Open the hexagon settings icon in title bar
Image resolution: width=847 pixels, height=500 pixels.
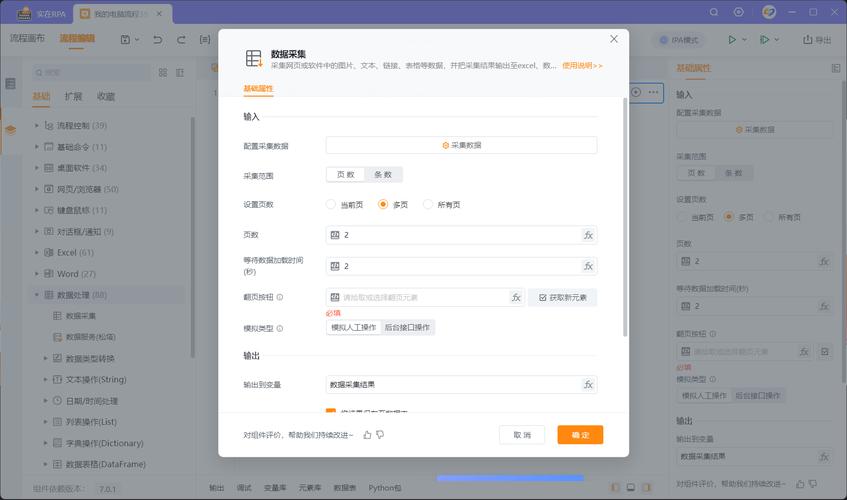[738, 12]
